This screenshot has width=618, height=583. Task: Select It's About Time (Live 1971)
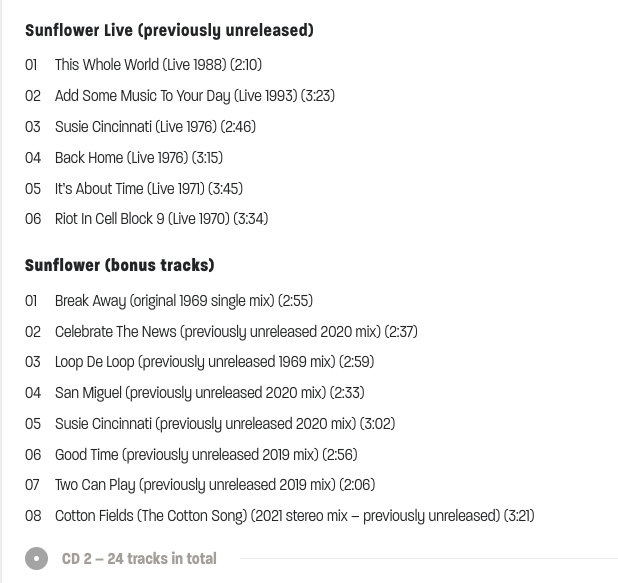149,188
